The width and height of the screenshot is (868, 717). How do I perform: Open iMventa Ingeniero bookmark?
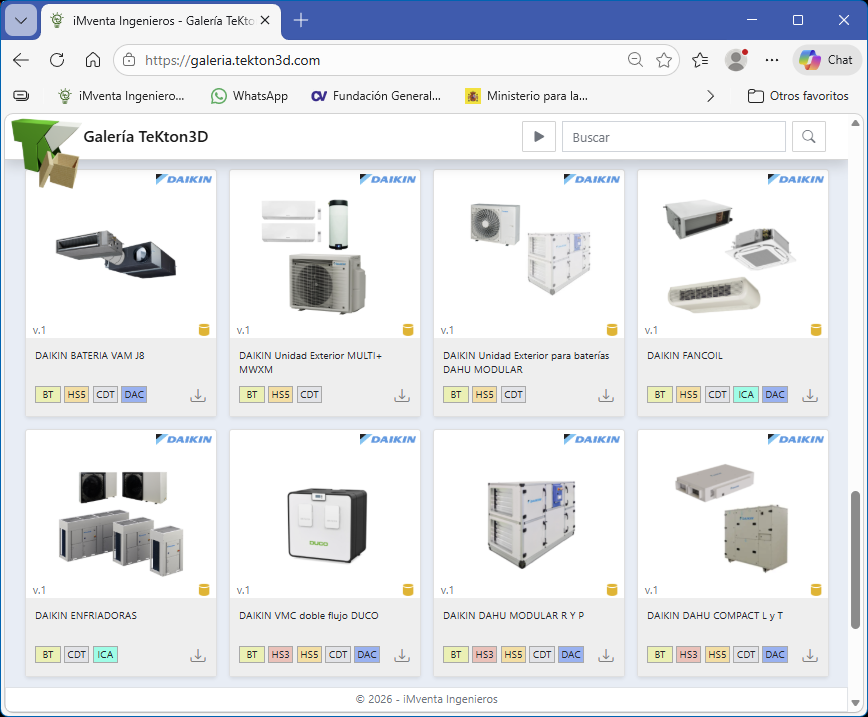122,96
